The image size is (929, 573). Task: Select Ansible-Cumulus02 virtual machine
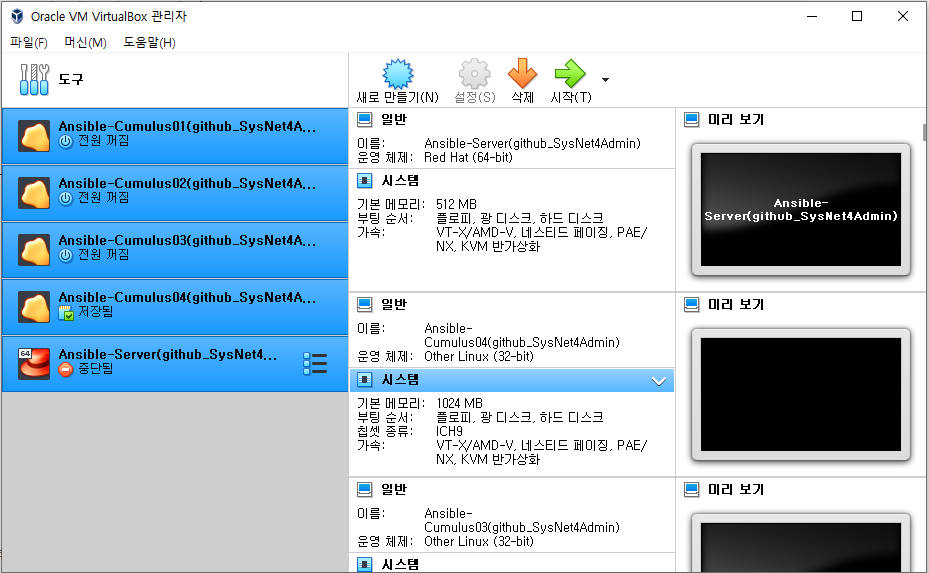(175, 193)
